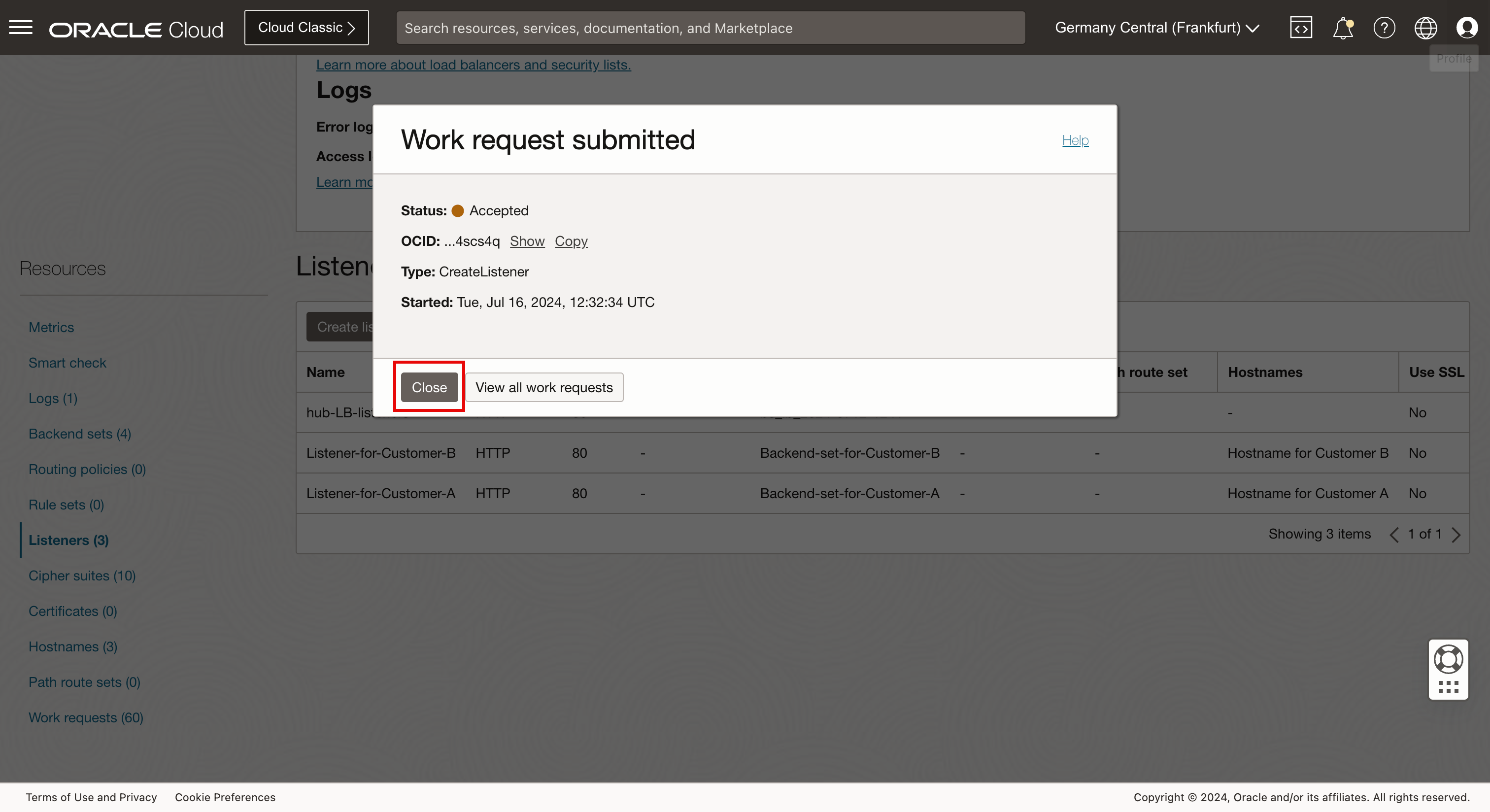Show the full OCID

[527, 241]
